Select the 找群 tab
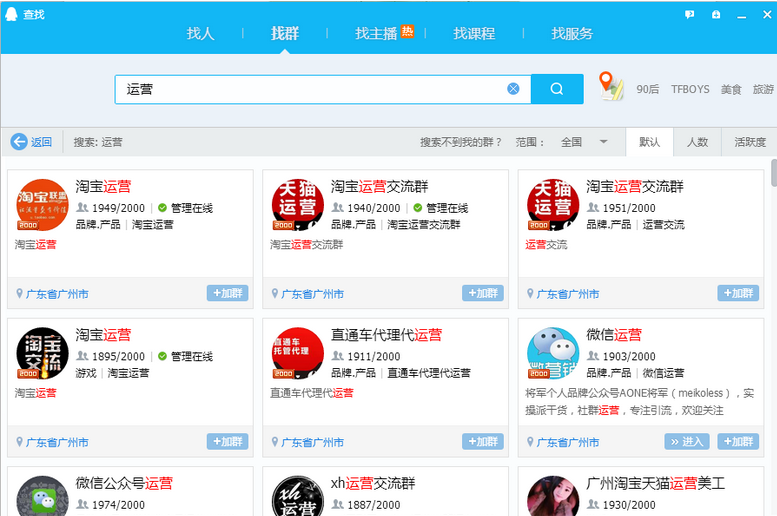777x516 pixels. (x=285, y=33)
